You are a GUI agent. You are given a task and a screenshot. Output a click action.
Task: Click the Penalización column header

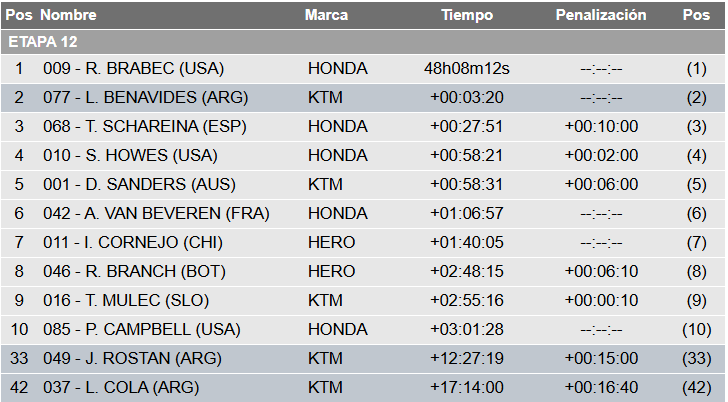point(601,16)
